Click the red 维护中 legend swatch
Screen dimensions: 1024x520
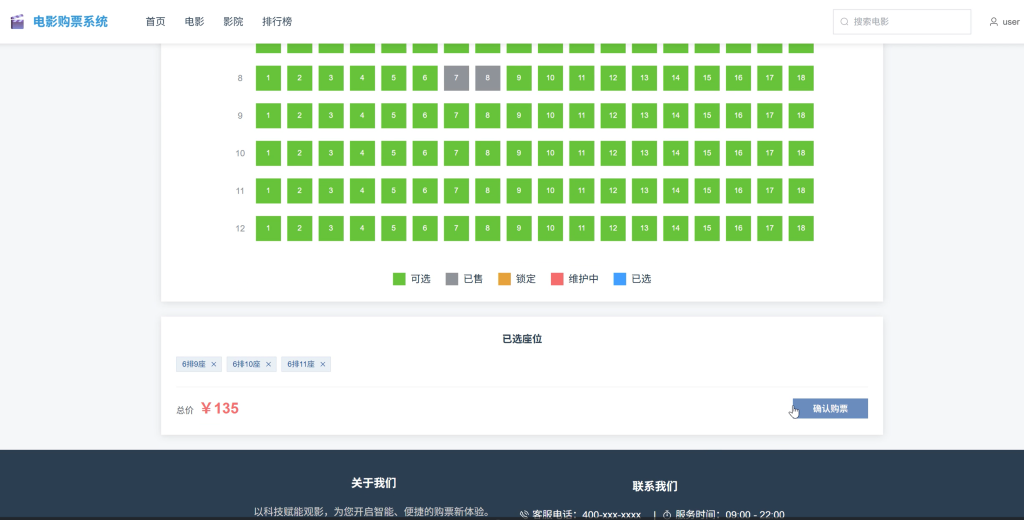coord(557,279)
